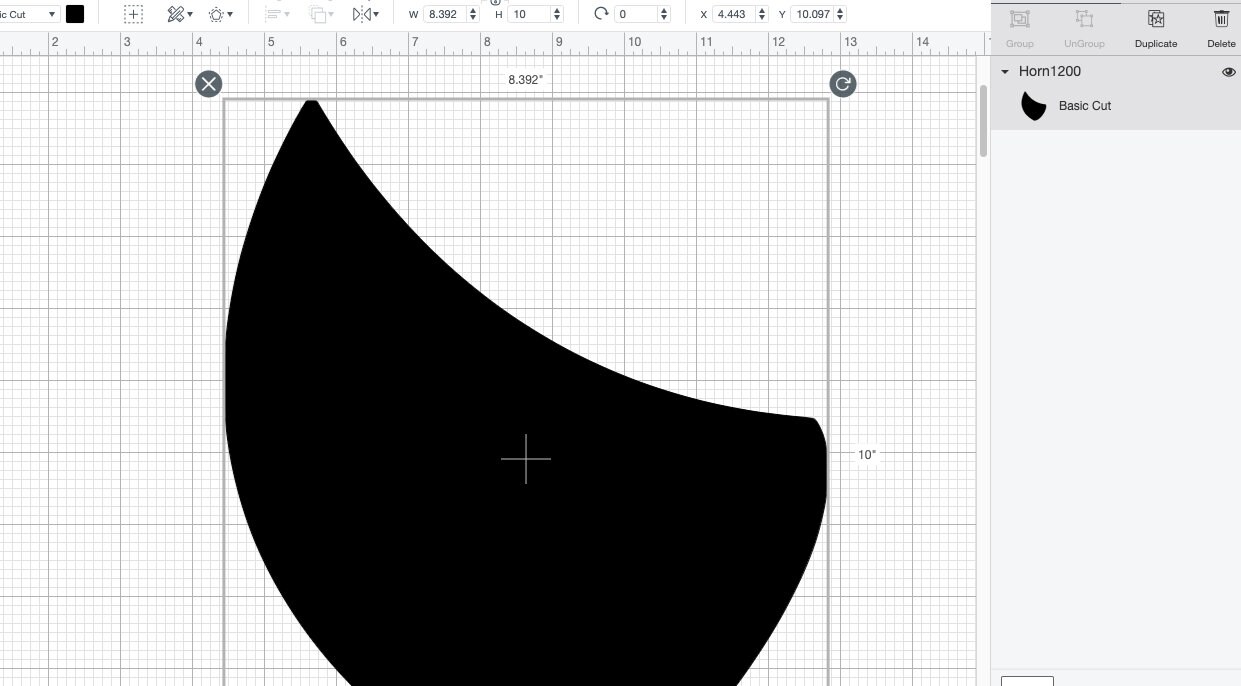Hide the Horn1200 layer with the eye toggle
Viewport: 1241px width, 686px height.
click(1229, 71)
